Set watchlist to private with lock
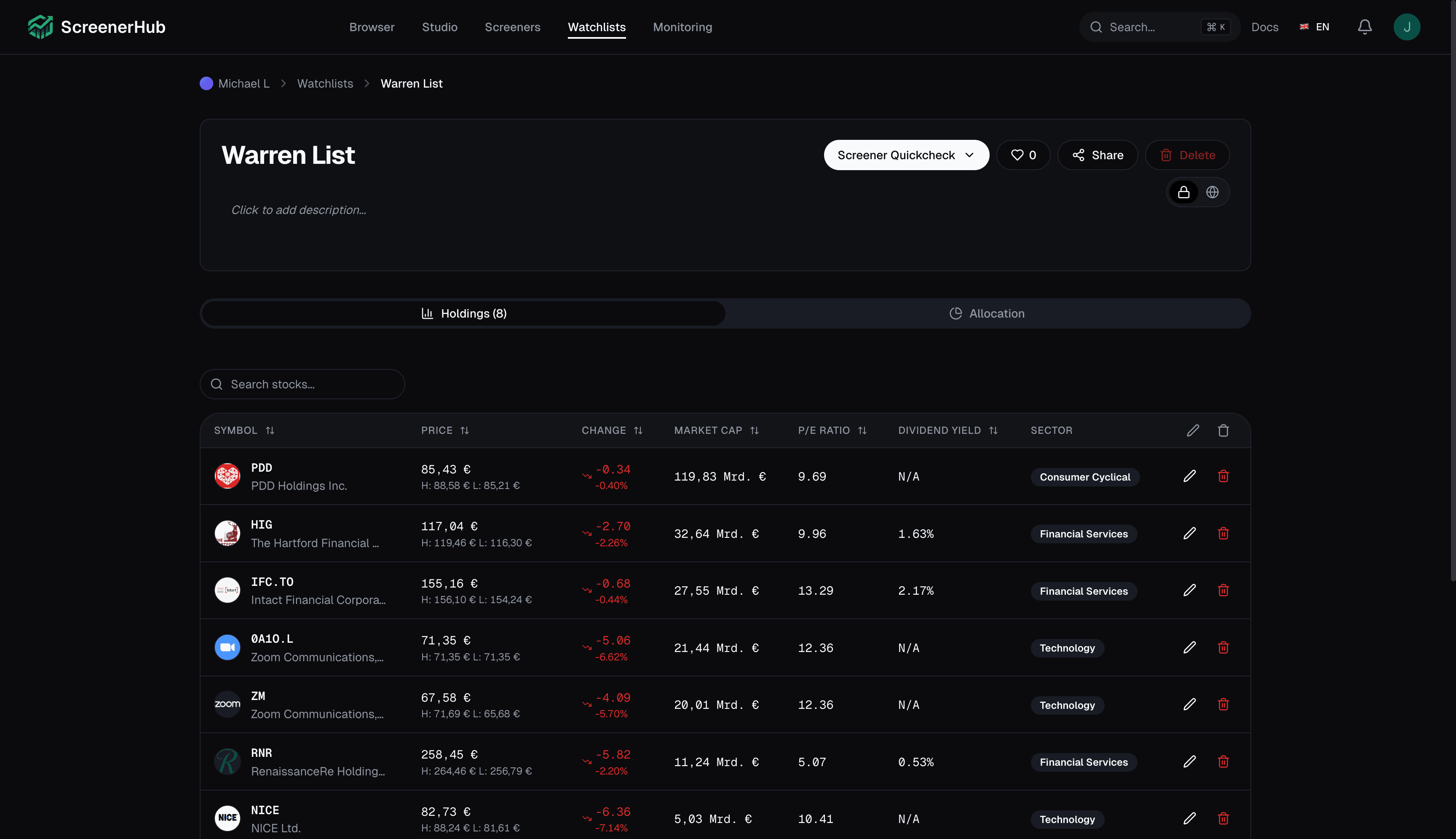 [x=1183, y=192]
